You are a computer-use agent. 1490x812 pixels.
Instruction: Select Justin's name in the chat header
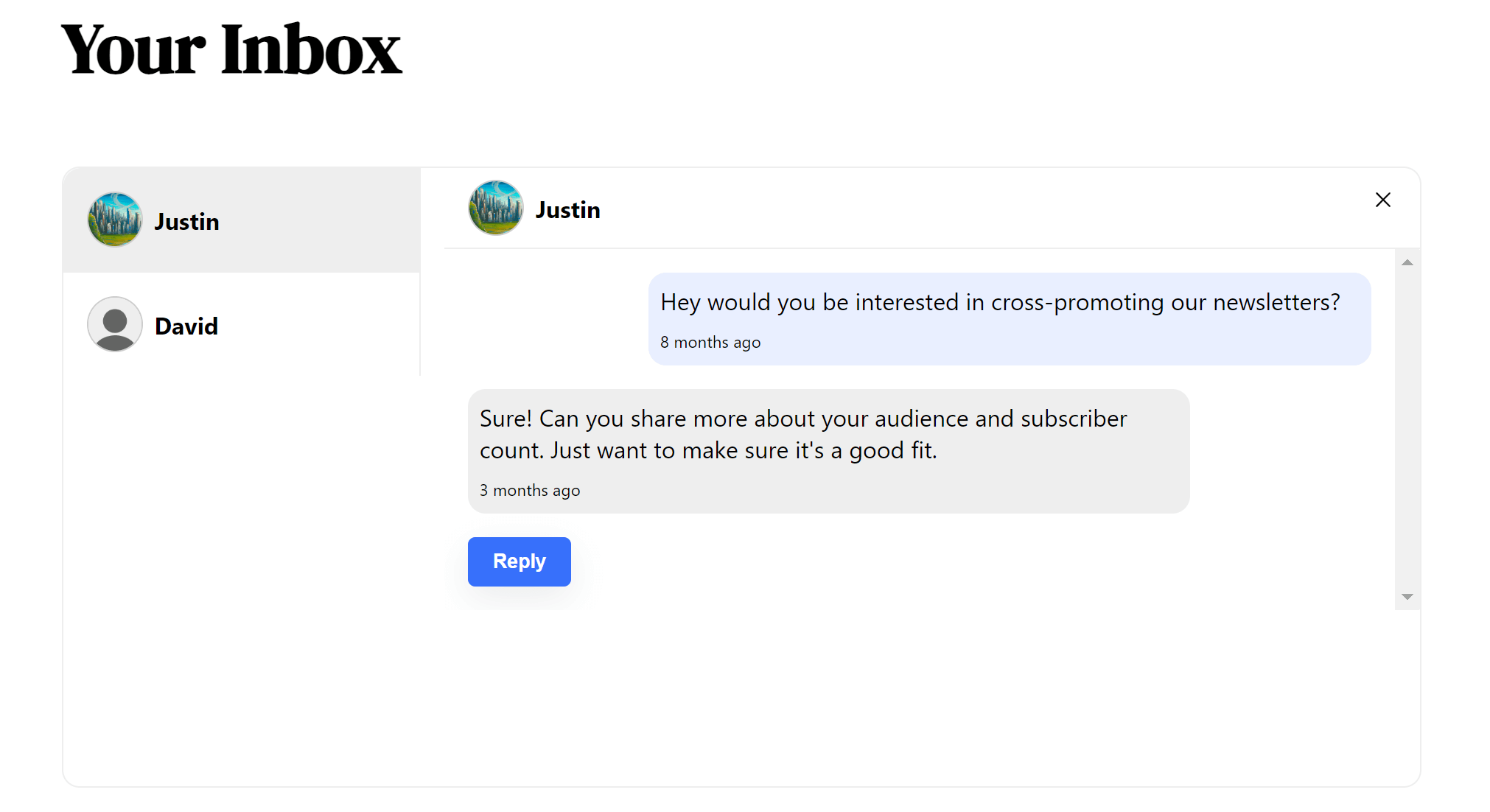[x=567, y=209]
